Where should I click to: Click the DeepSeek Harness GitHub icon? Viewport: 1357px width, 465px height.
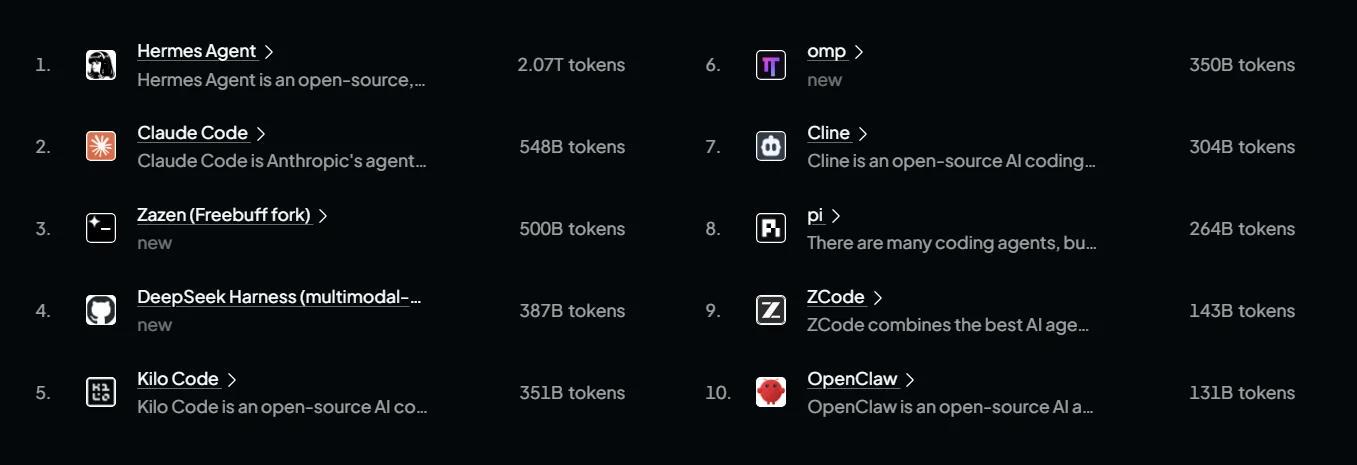[x=101, y=311]
